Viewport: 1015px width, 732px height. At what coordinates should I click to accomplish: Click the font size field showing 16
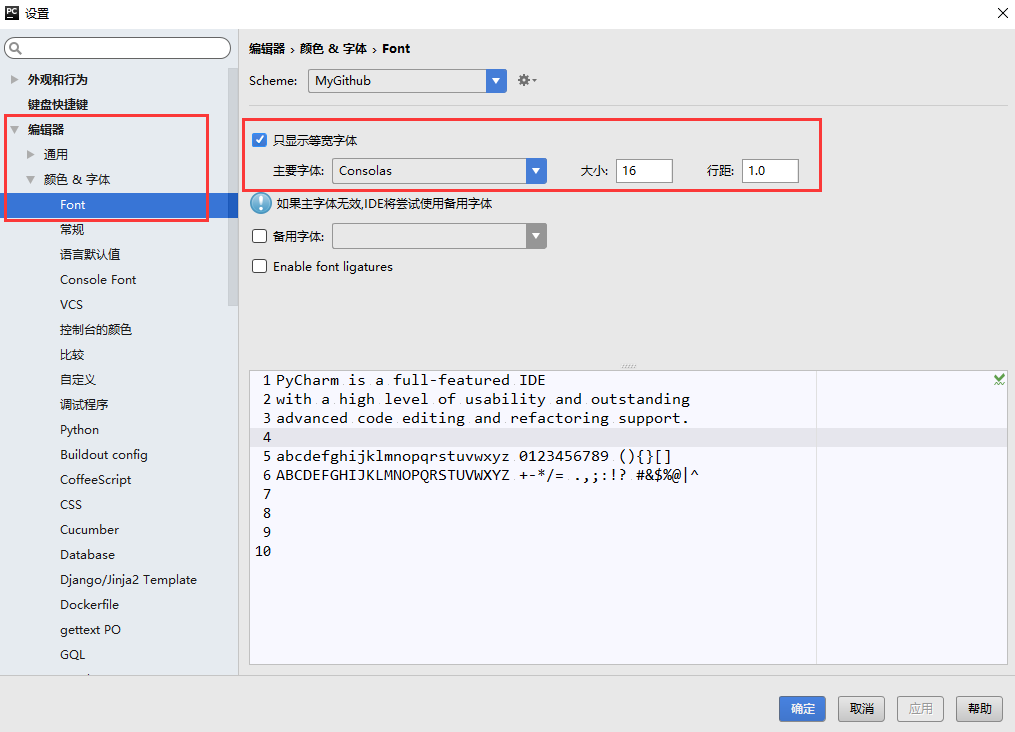pos(644,171)
